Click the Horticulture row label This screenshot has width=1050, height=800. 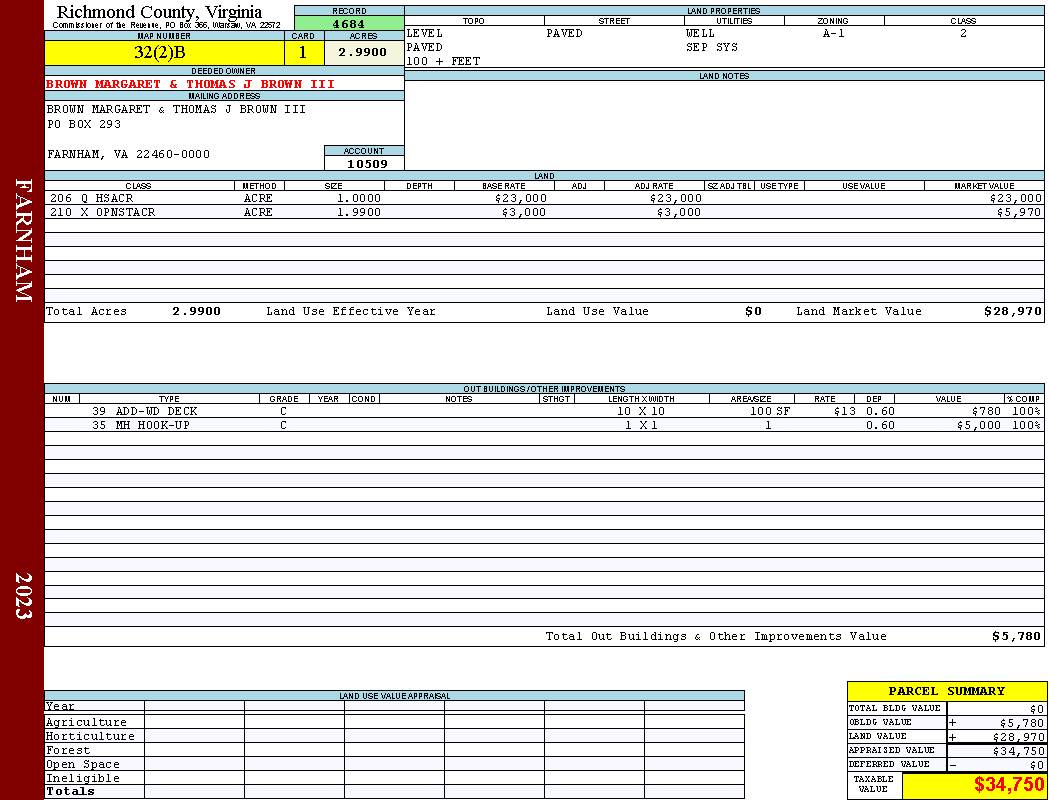pos(90,736)
